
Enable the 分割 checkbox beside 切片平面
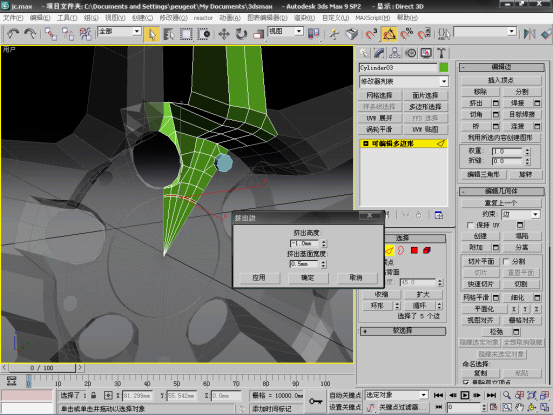pos(506,261)
